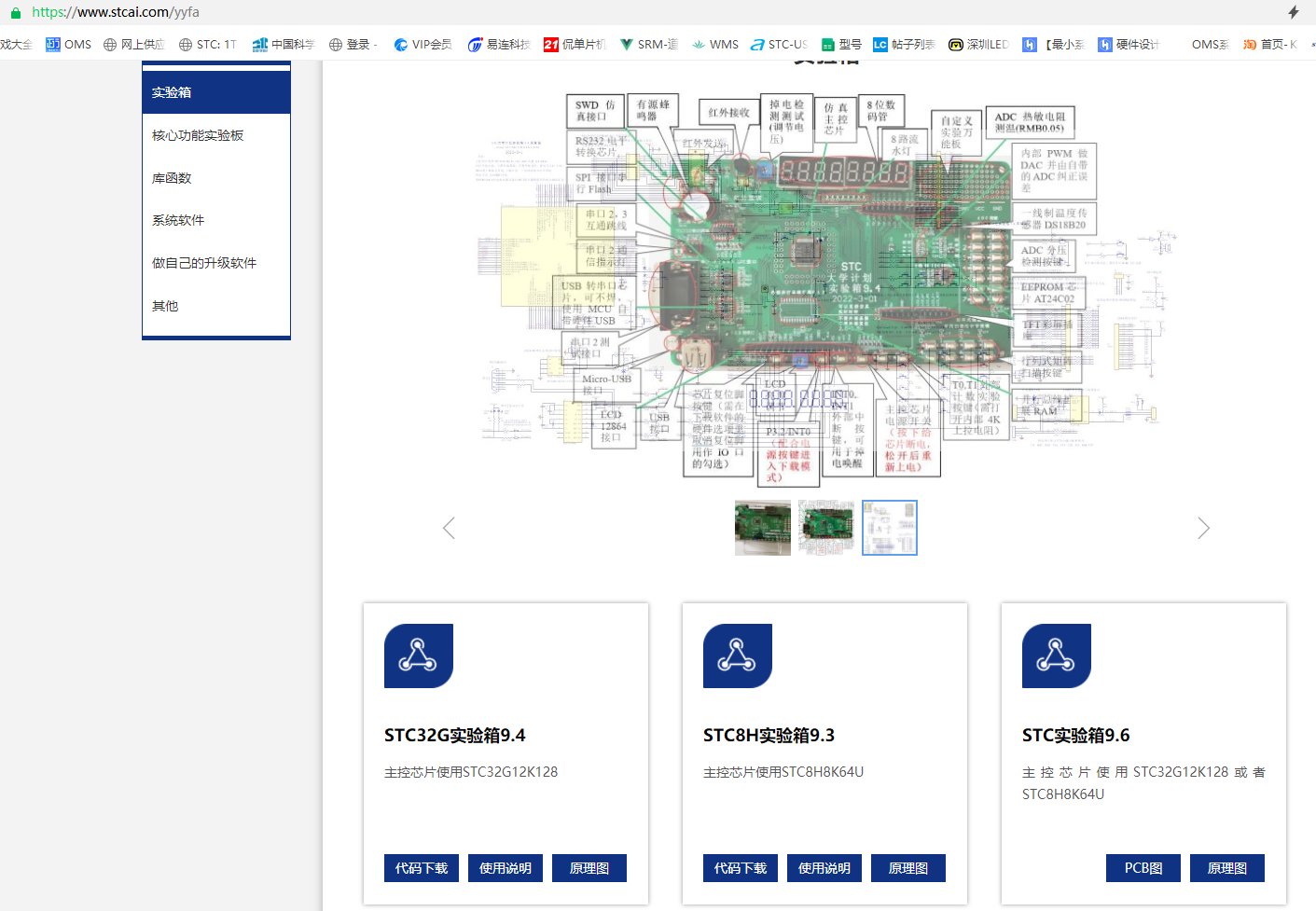
Task: Open 库函数 sidebar item
Action: 216,178
